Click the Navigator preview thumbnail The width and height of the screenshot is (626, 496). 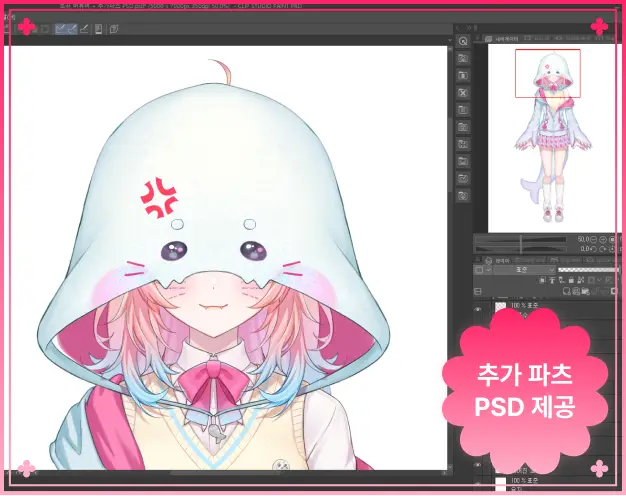click(x=553, y=138)
